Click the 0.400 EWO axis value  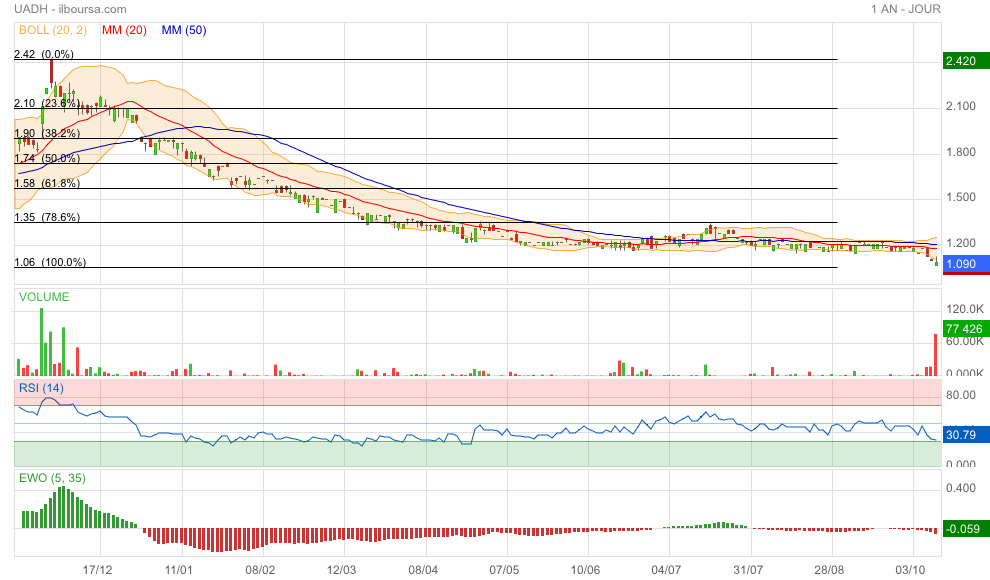tap(960, 488)
